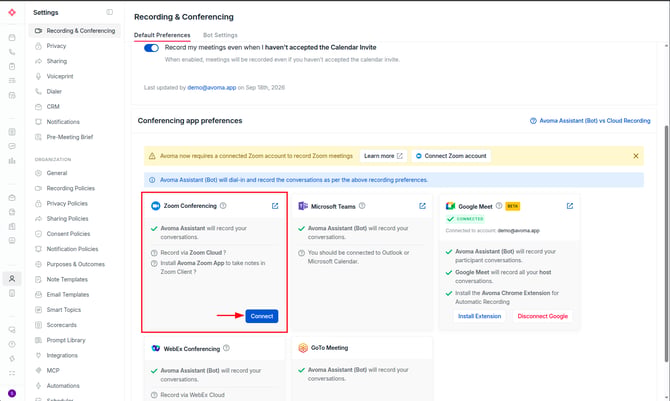Toggle recording for unaccepted calendar invites

pyautogui.click(x=151, y=48)
